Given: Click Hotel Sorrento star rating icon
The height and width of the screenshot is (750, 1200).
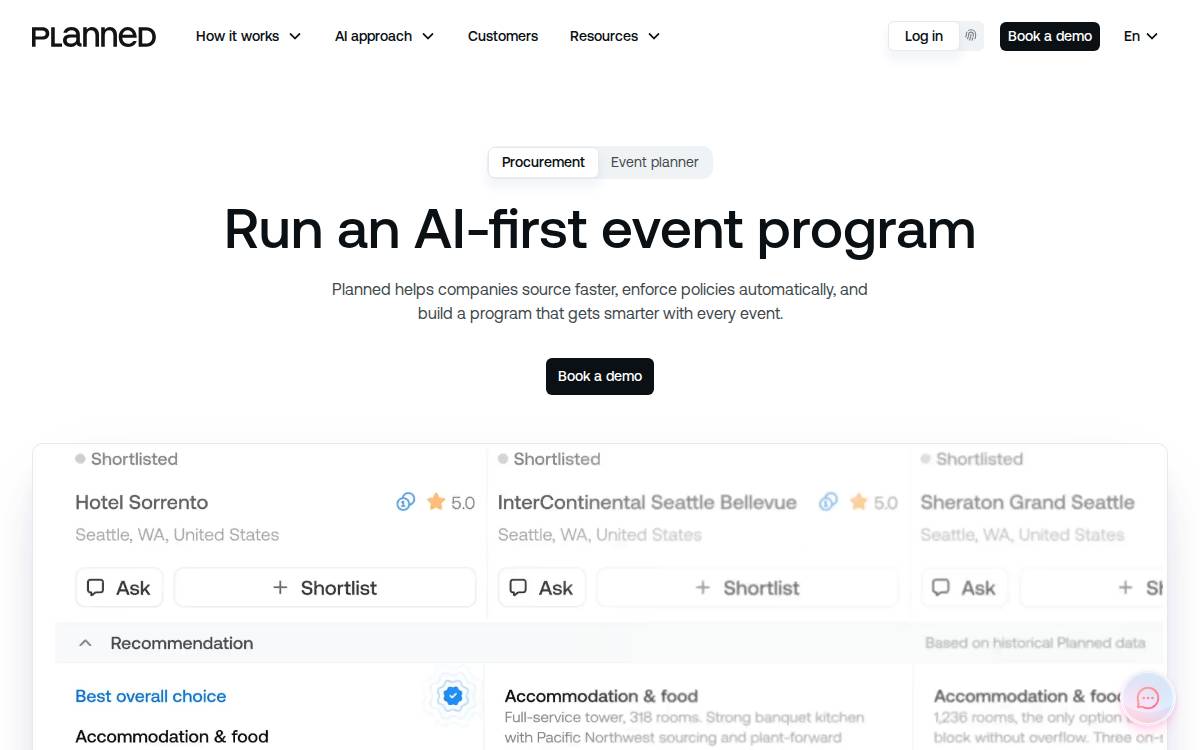Looking at the screenshot, I should 436,502.
